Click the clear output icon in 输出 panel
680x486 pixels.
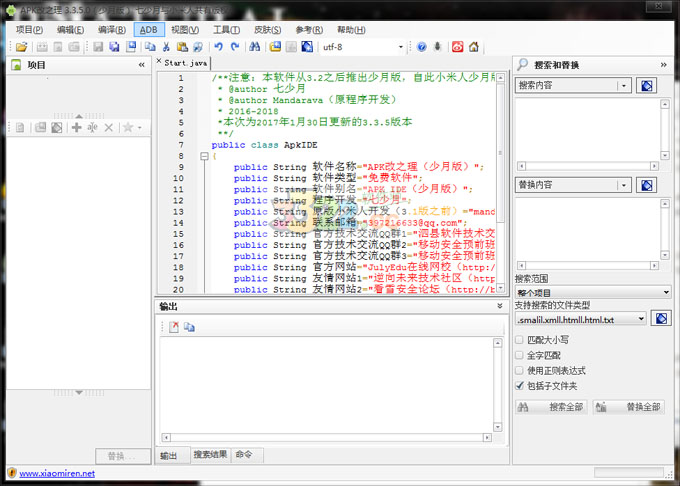[173, 327]
